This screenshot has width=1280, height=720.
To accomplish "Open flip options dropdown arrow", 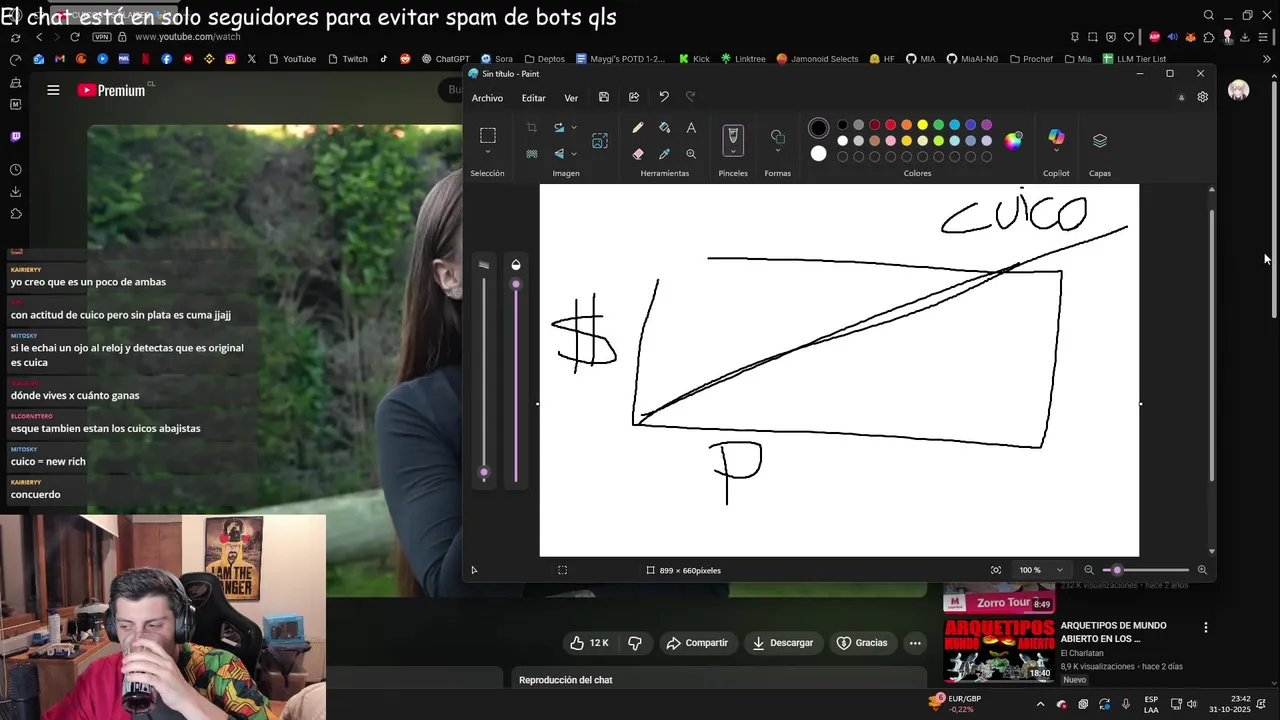I will 573,154.
